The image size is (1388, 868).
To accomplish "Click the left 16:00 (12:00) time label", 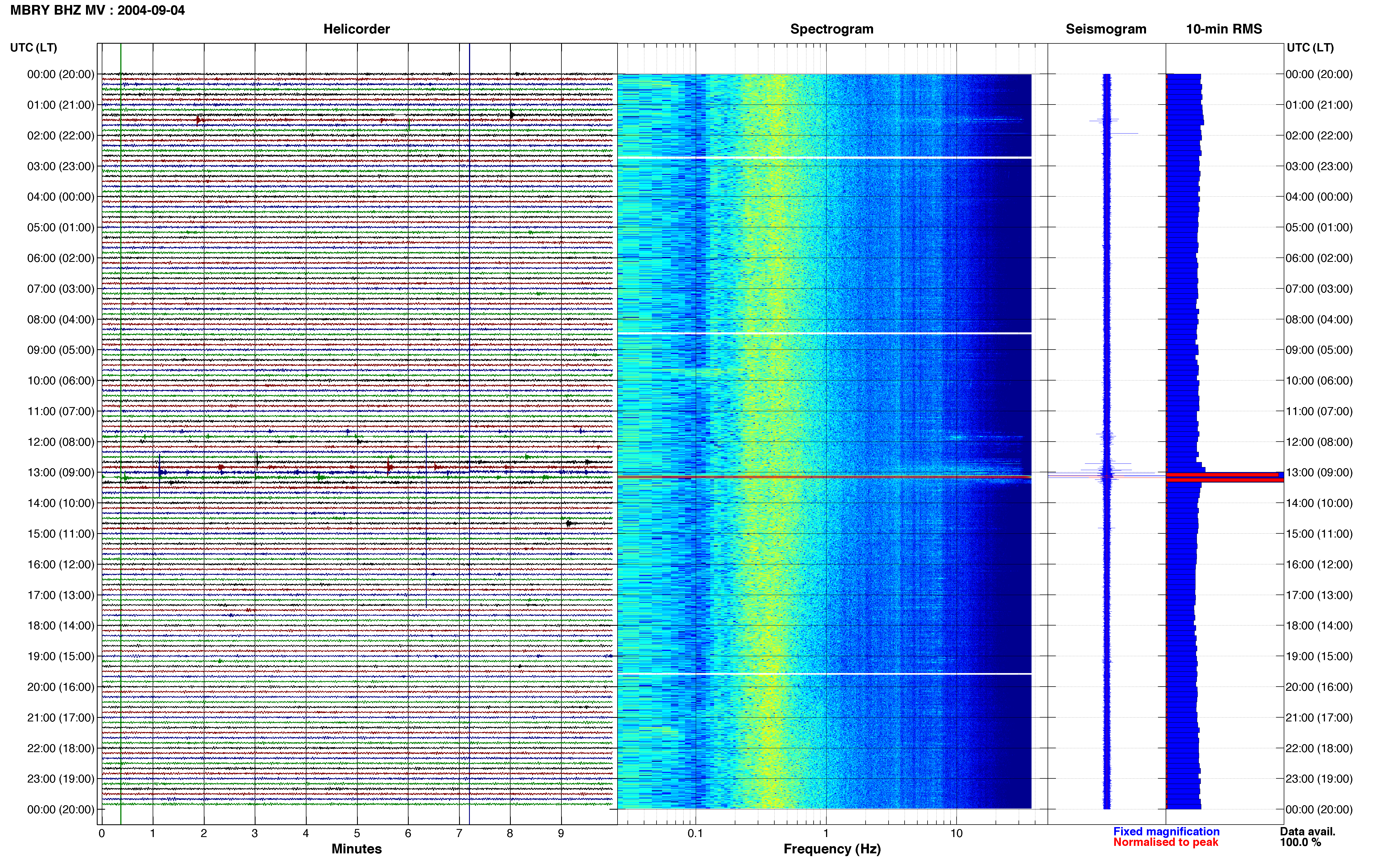I will pos(61,564).
